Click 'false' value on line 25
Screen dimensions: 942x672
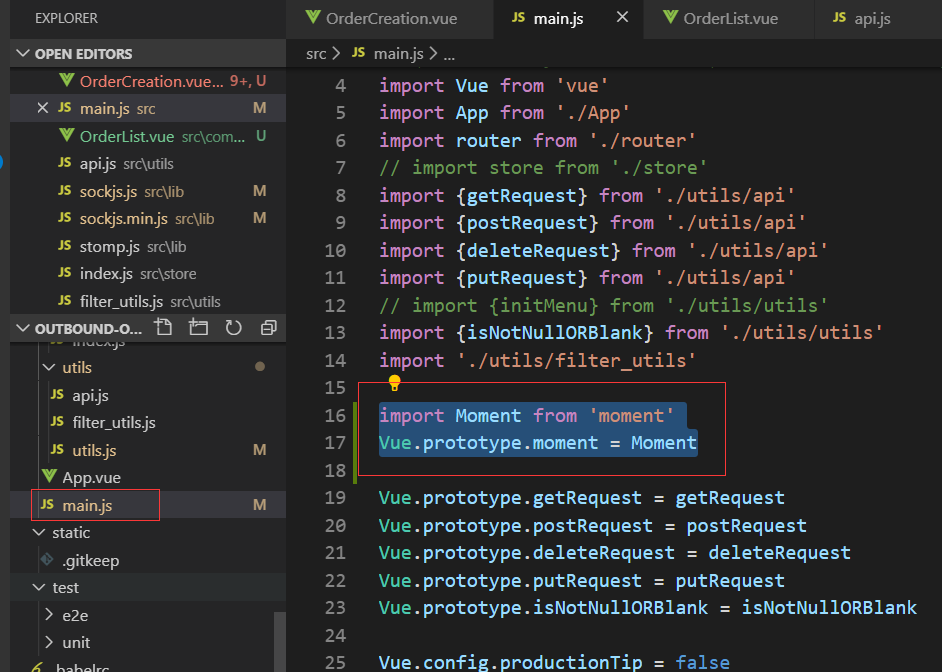(x=702, y=662)
